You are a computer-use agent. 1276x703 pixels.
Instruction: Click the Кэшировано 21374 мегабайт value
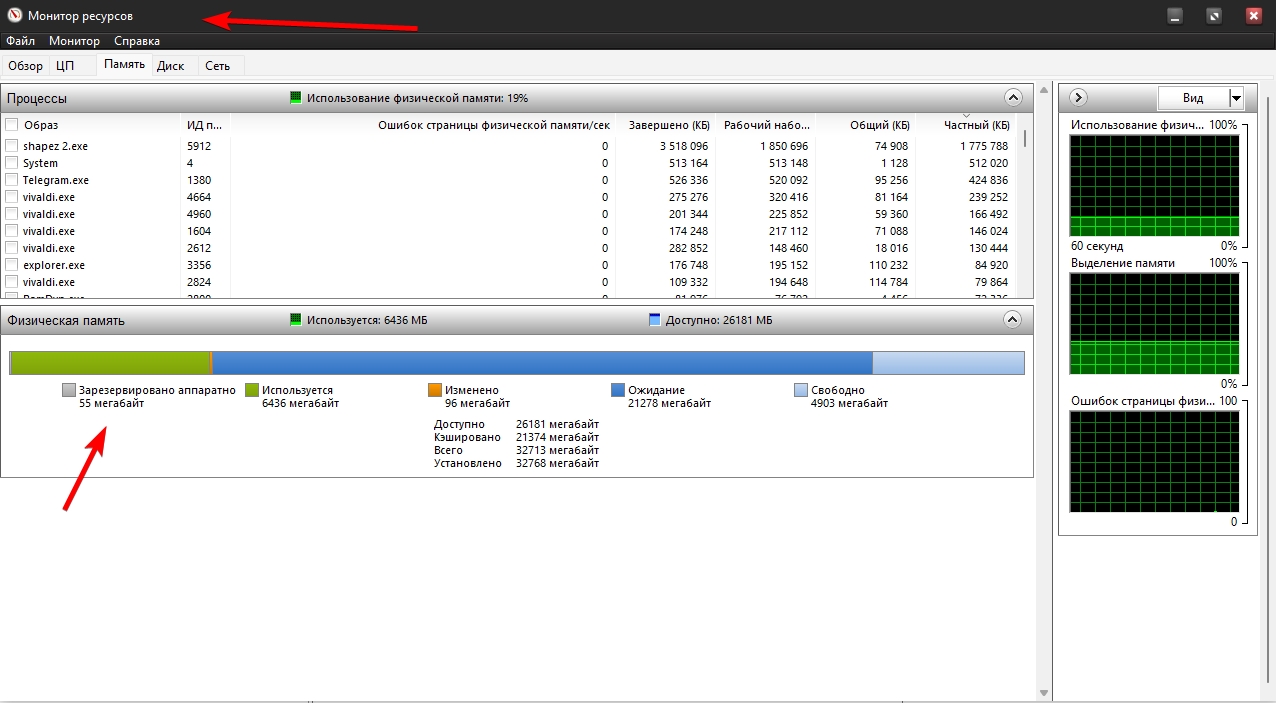pyautogui.click(x=557, y=437)
